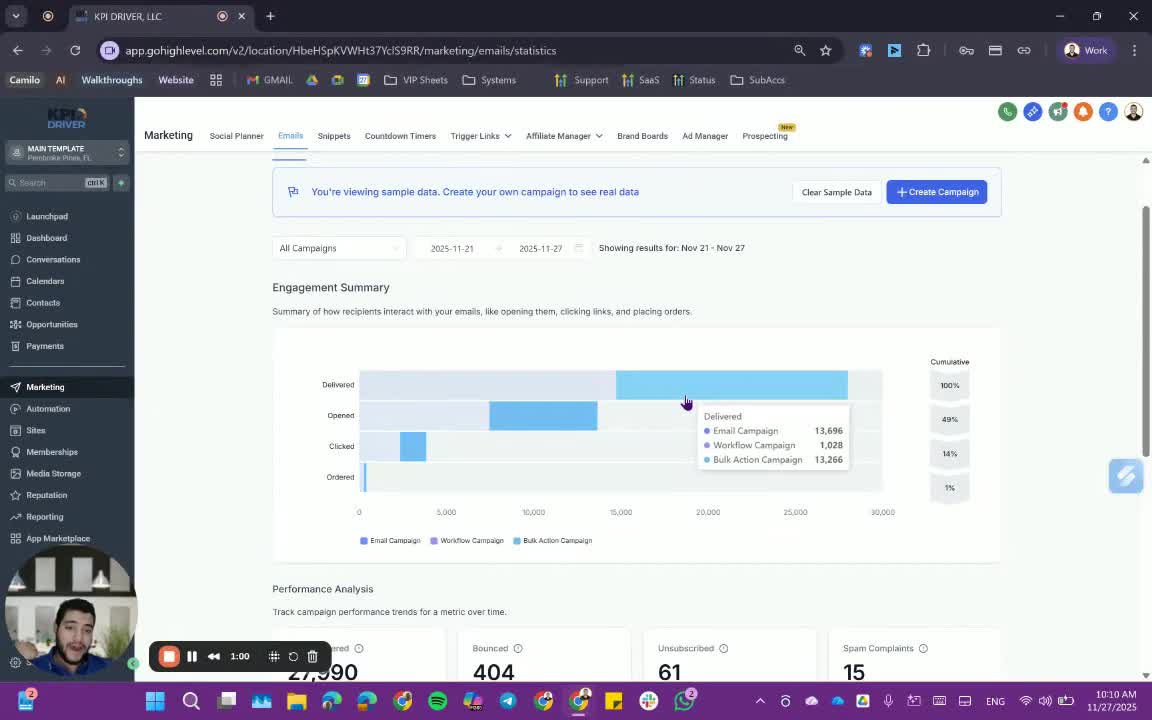Click info icon next to Spam Complaints
The width and height of the screenshot is (1152, 720).
pos(924,649)
